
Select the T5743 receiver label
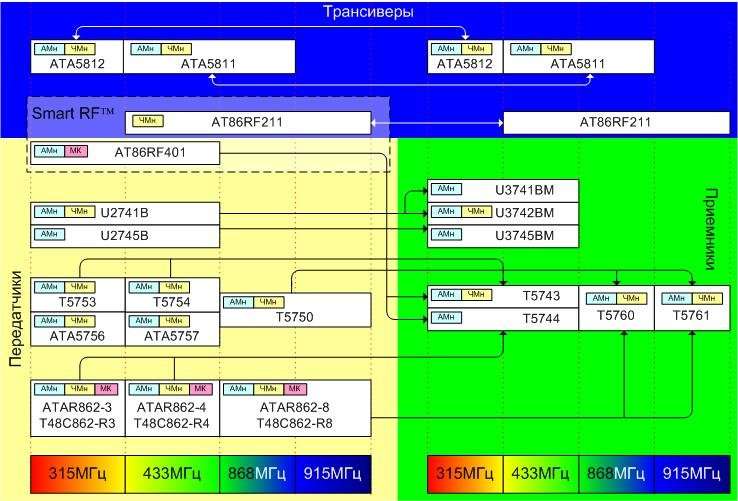[x=541, y=296]
